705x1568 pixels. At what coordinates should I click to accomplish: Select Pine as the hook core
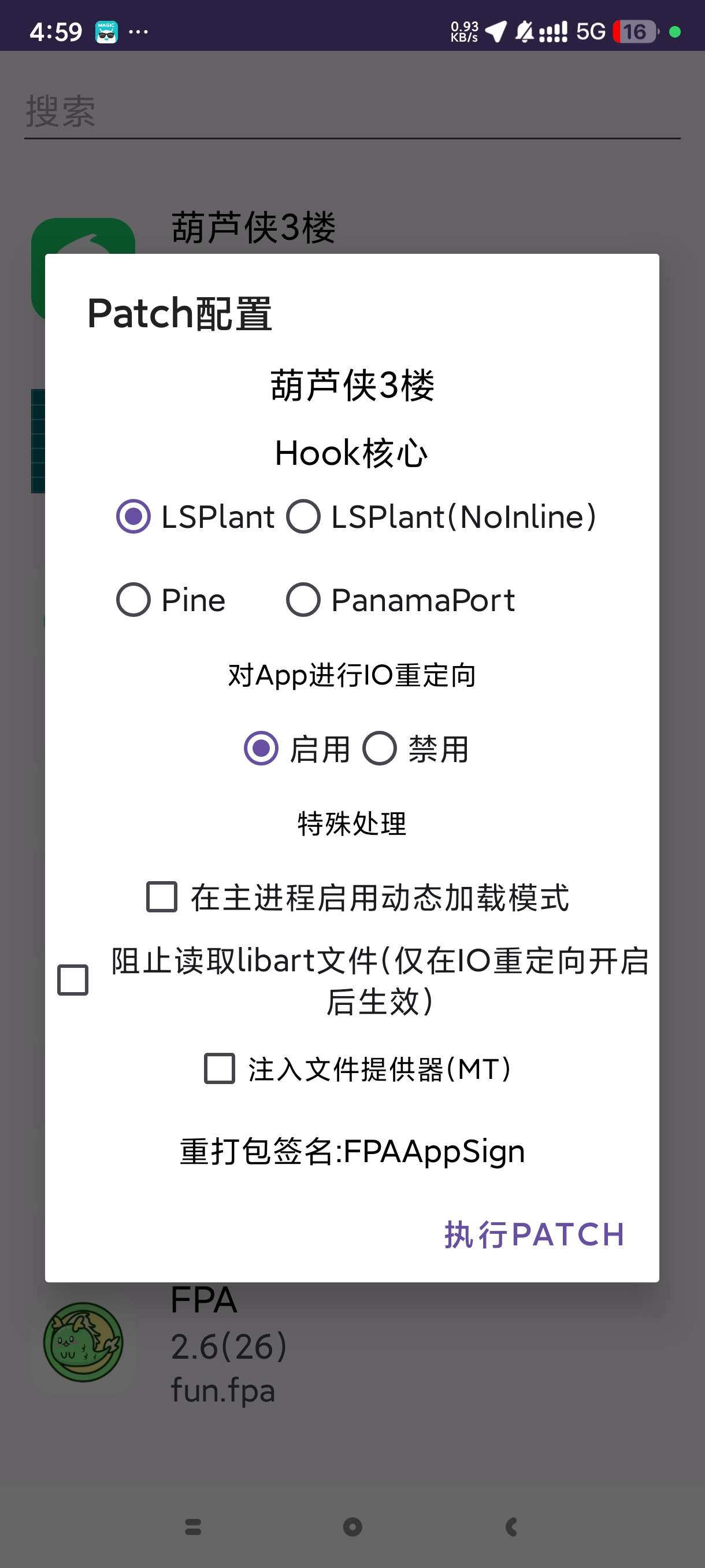pos(134,600)
